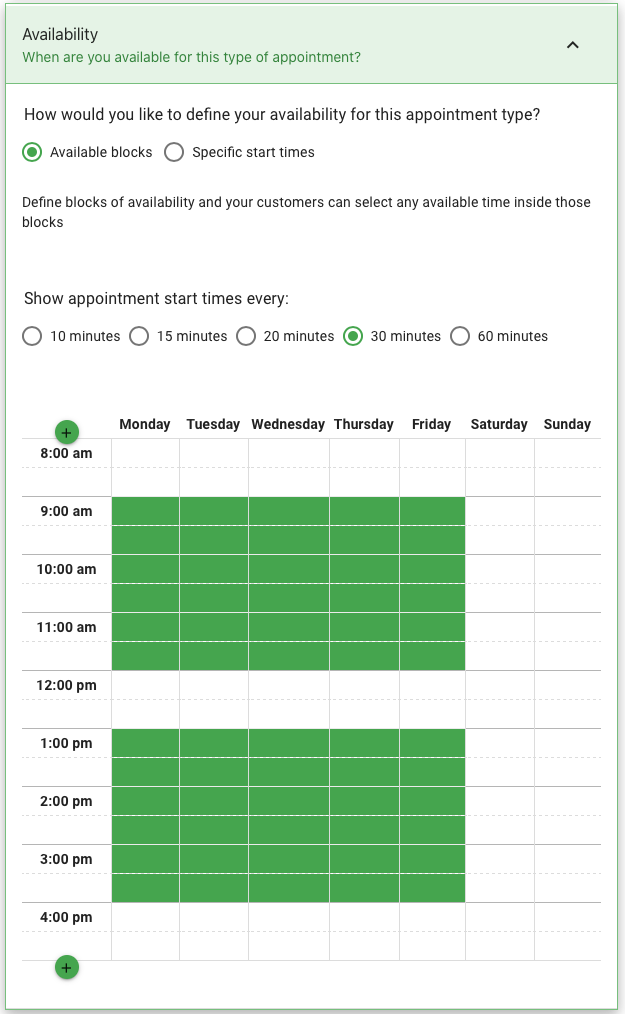The height and width of the screenshot is (1014, 625).
Task: Choose the 20 minutes interval
Action: [246, 336]
